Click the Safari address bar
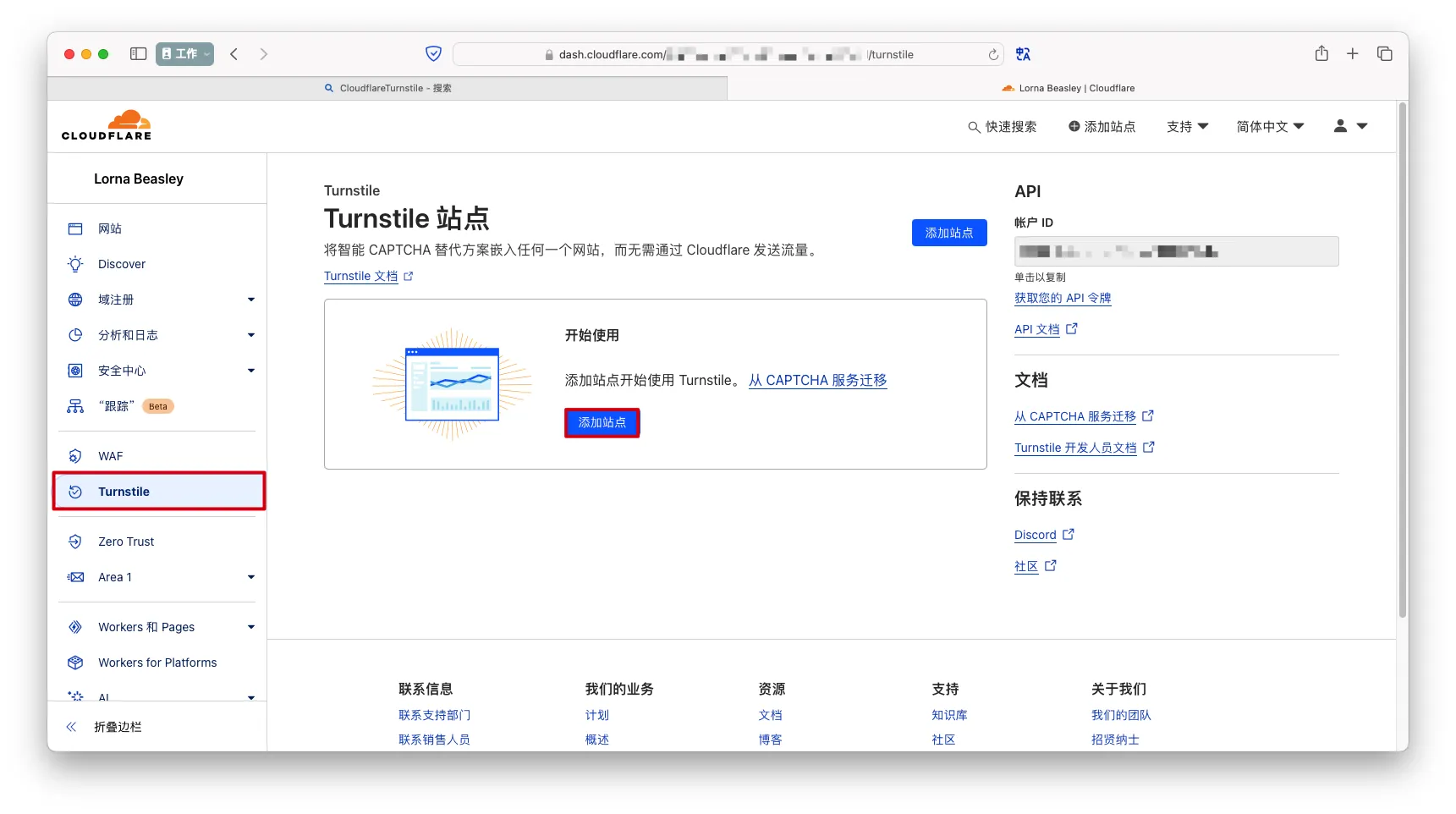 pyautogui.click(x=728, y=54)
